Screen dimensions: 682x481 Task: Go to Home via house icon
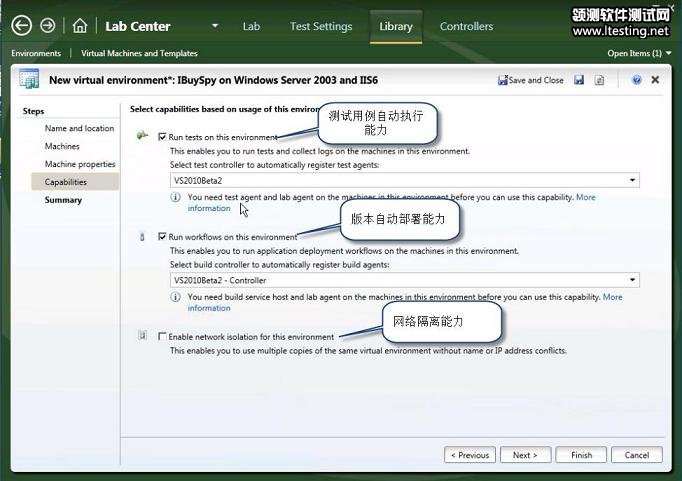[x=80, y=26]
